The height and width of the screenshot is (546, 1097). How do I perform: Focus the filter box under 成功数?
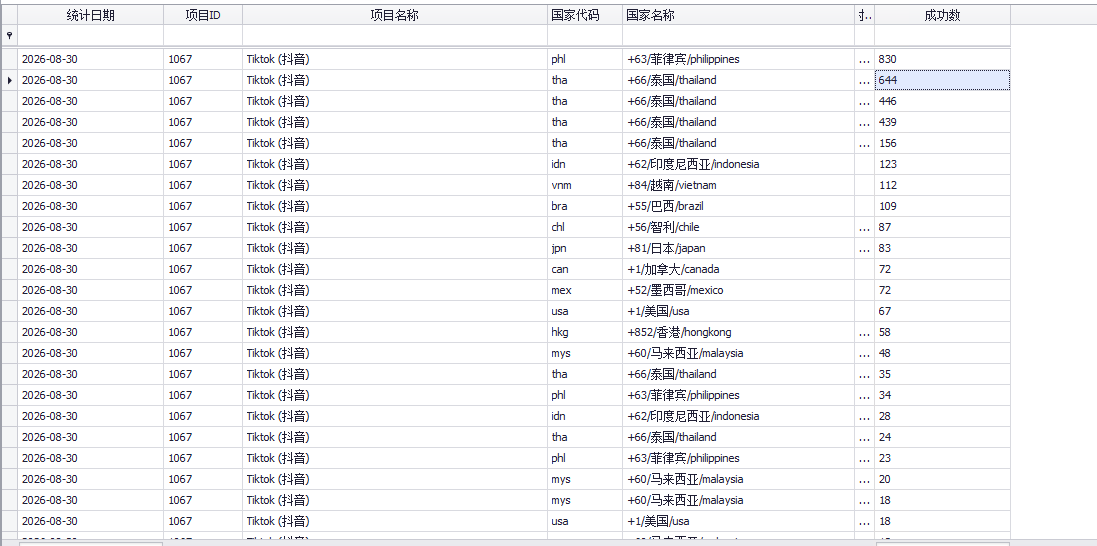[942, 35]
